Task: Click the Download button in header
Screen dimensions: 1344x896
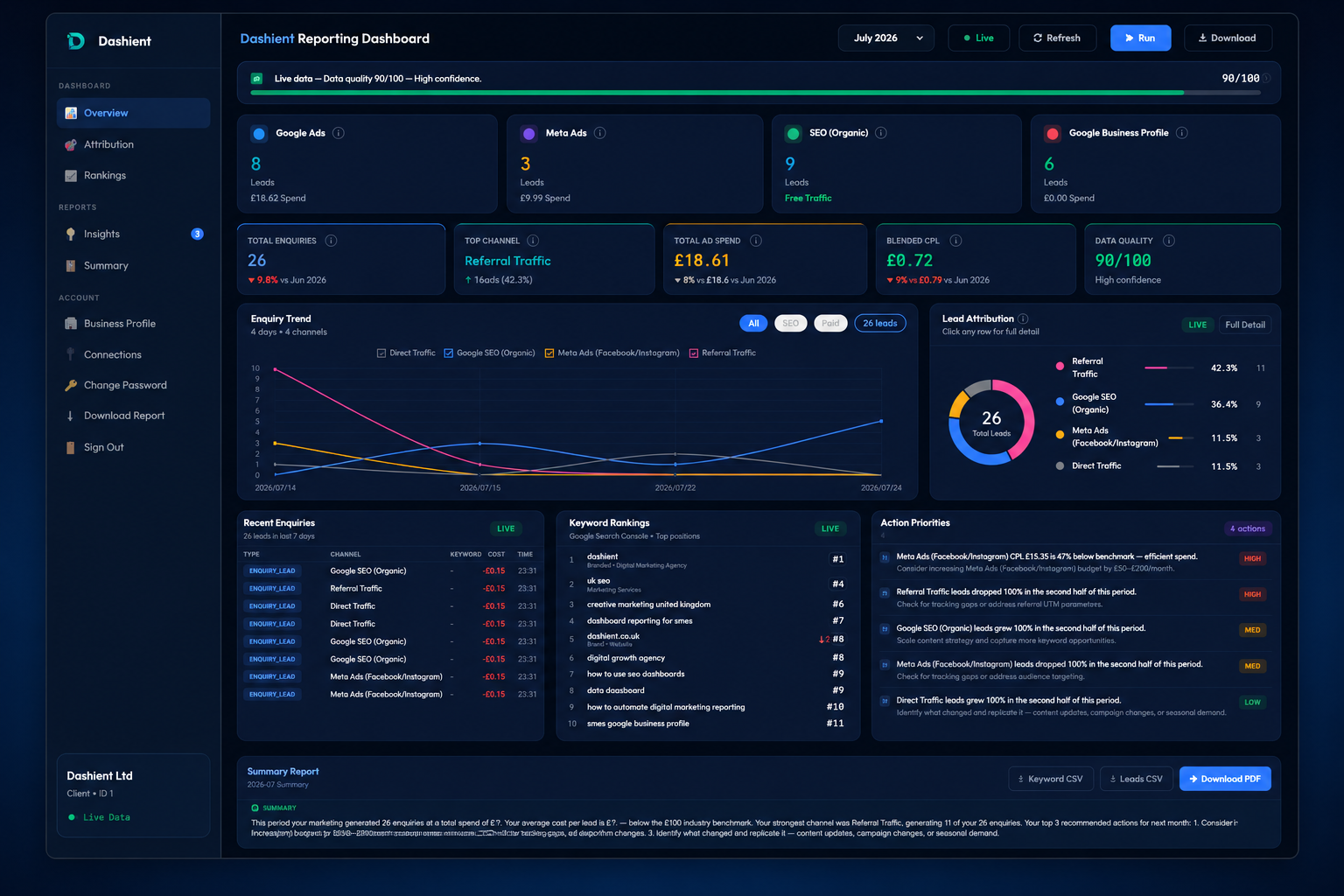Action: point(1228,38)
